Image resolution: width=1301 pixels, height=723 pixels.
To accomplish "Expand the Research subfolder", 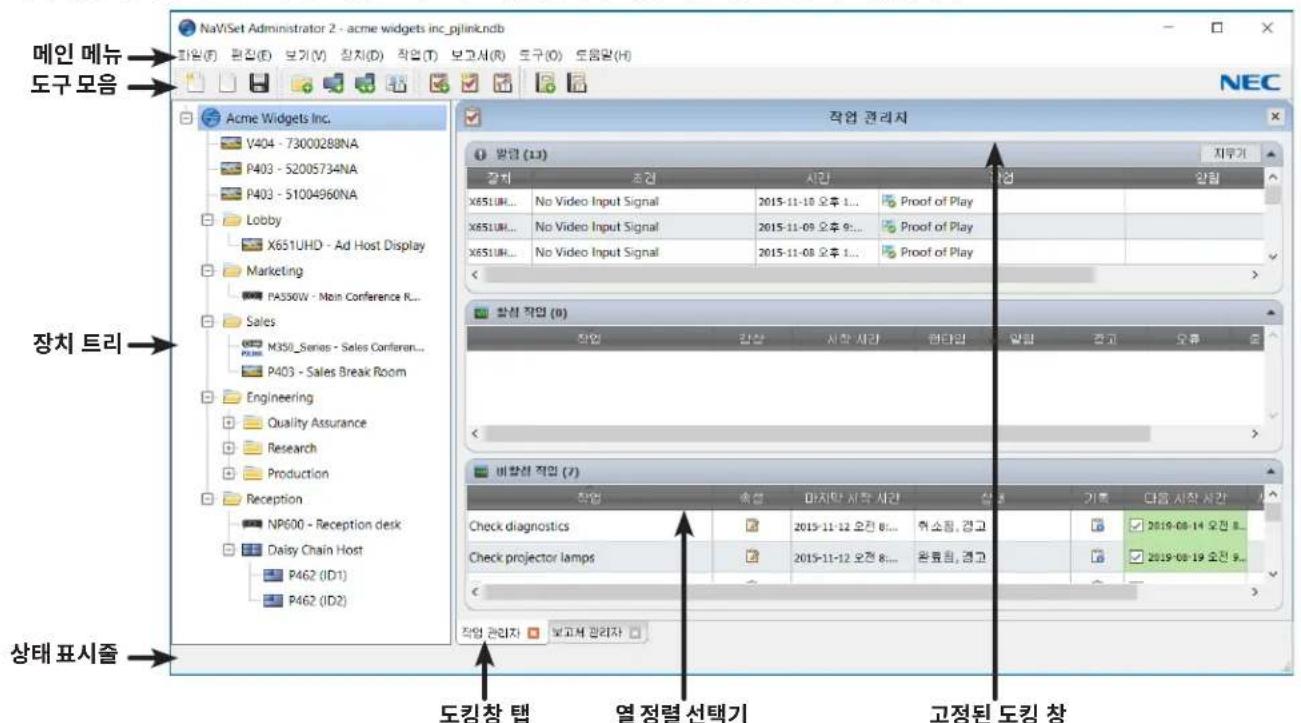I will (x=227, y=448).
